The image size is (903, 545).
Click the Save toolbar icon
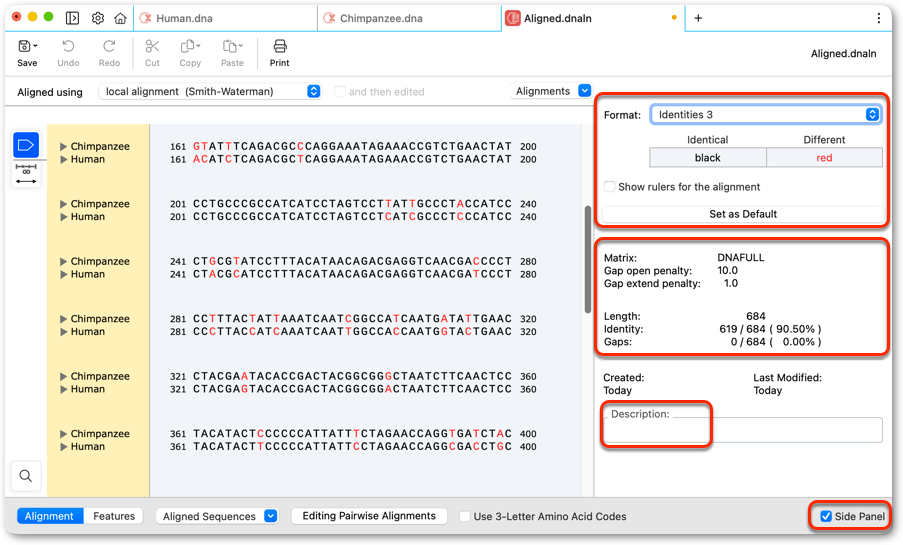click(x=26, y=46)
